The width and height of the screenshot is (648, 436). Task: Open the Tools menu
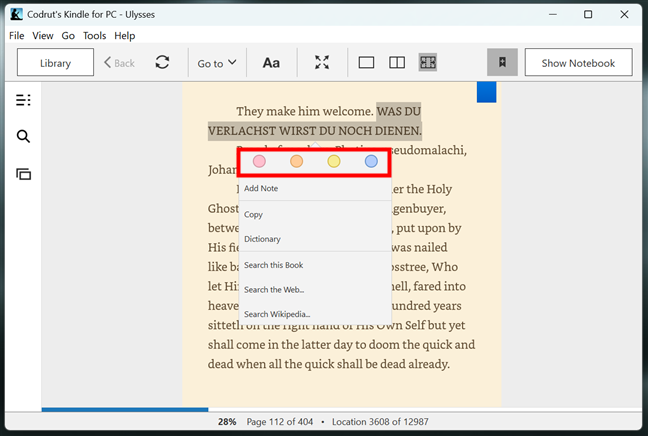click(95, 35)
